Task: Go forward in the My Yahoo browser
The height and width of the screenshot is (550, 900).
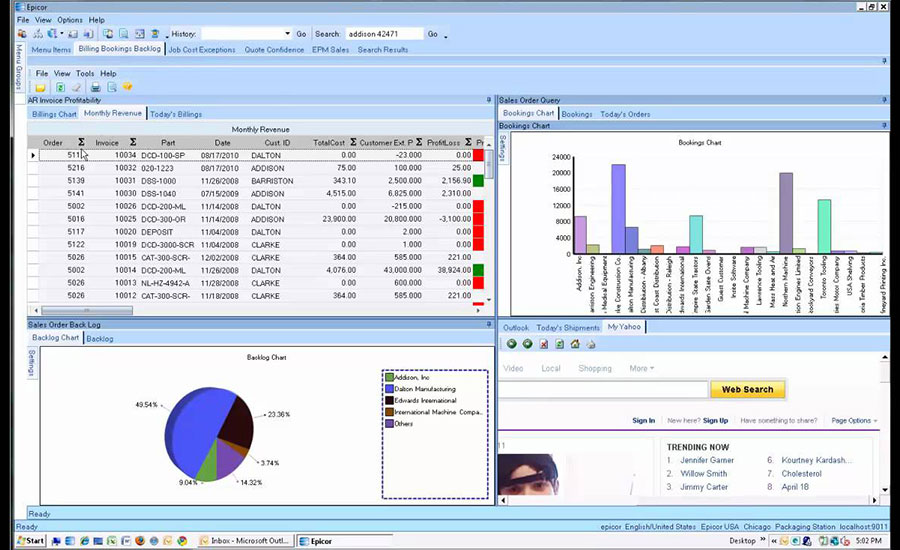Action: [x=527, y=344]
